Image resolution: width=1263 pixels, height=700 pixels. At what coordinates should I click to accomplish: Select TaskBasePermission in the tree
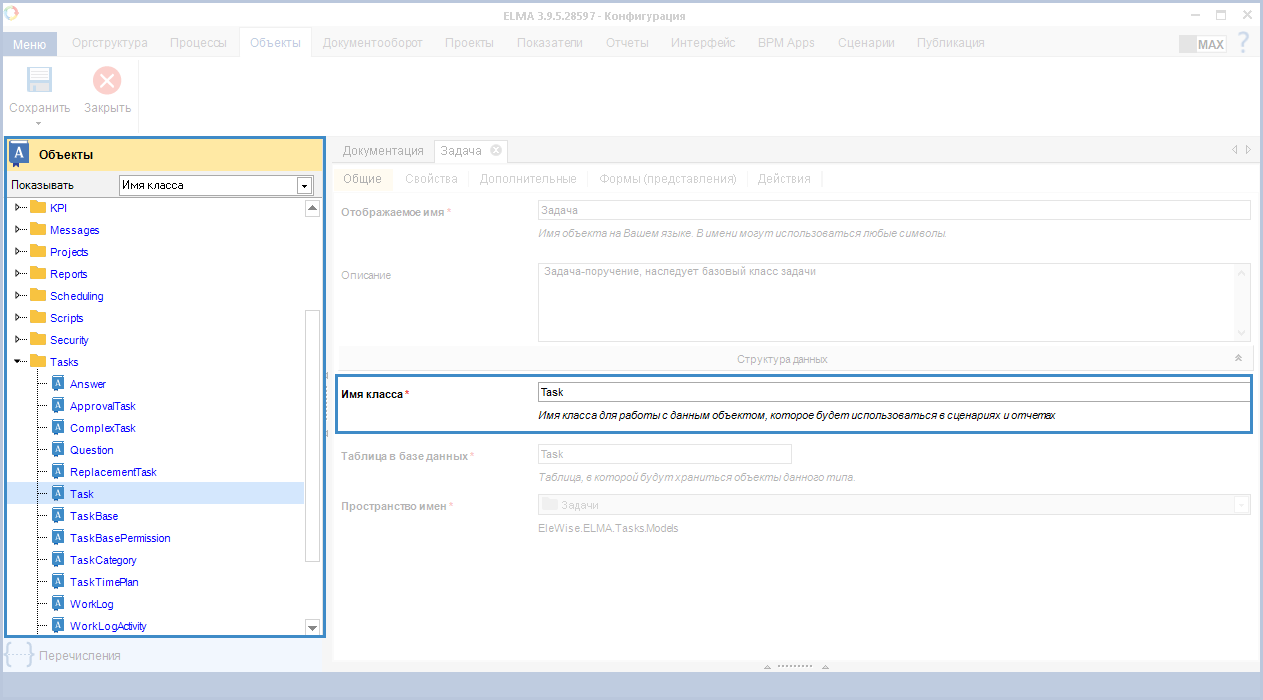click(x=120, y=538)
